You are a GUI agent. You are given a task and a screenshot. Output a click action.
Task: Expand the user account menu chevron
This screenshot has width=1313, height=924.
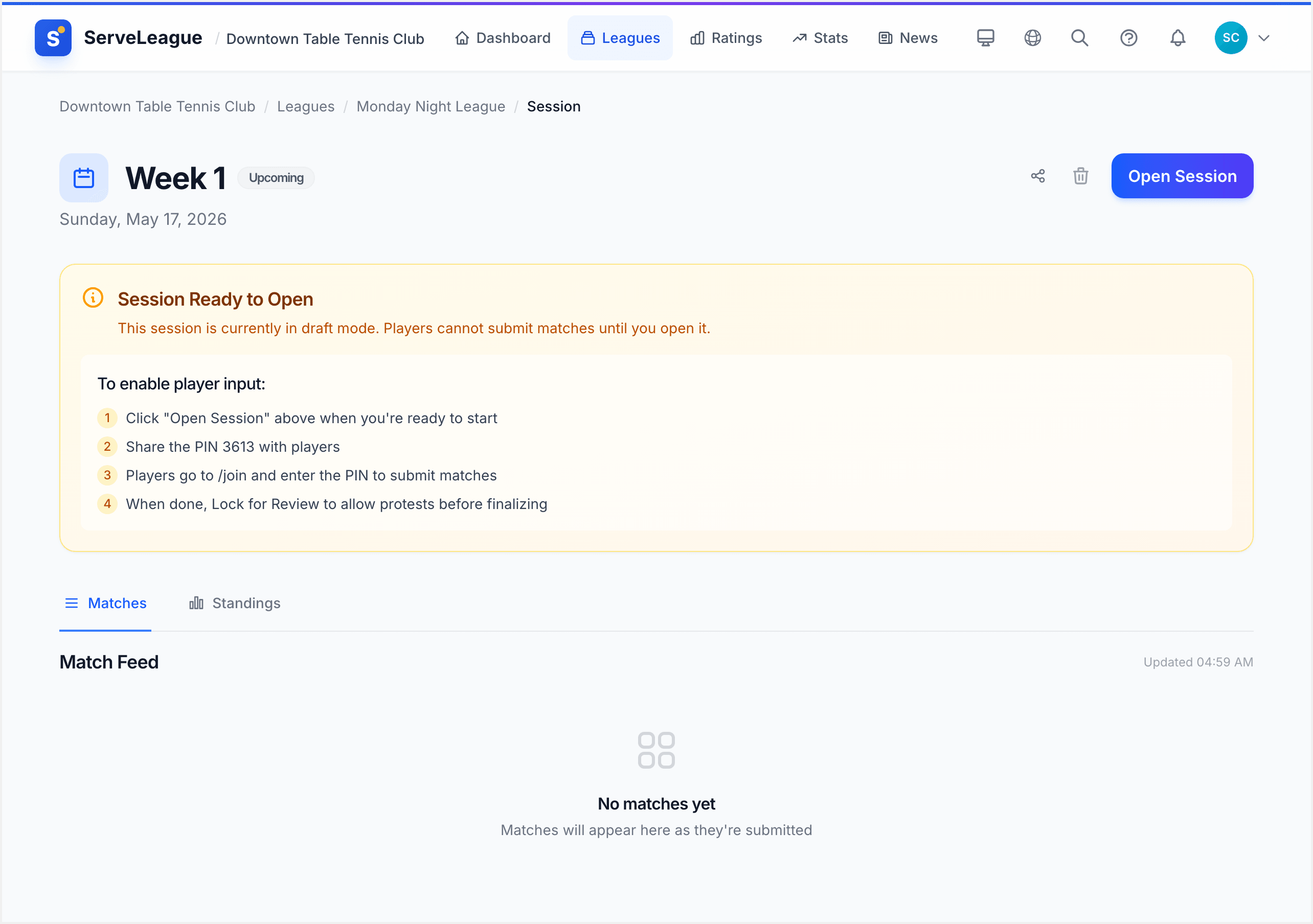pos(1264,38)
